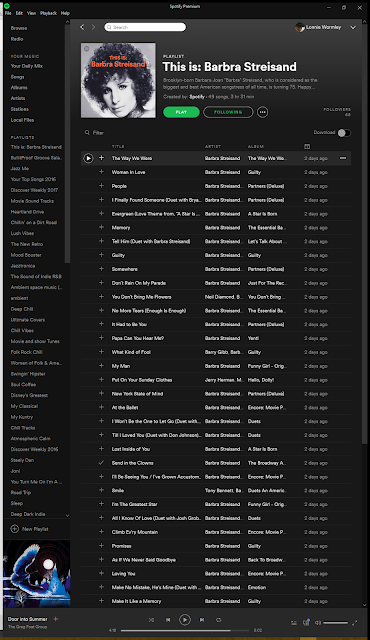Go to Browse in the sidebar
Image resolution: width=370 pixels, height=640 pixels.
coord(19,28)
